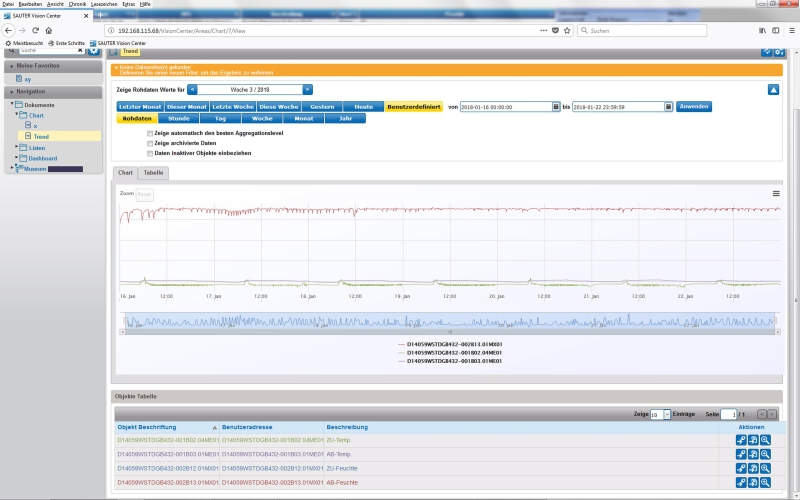Open the calendar picker for the 'bis' date
This screenshot has width=800, height=500.
coord(667,106)
